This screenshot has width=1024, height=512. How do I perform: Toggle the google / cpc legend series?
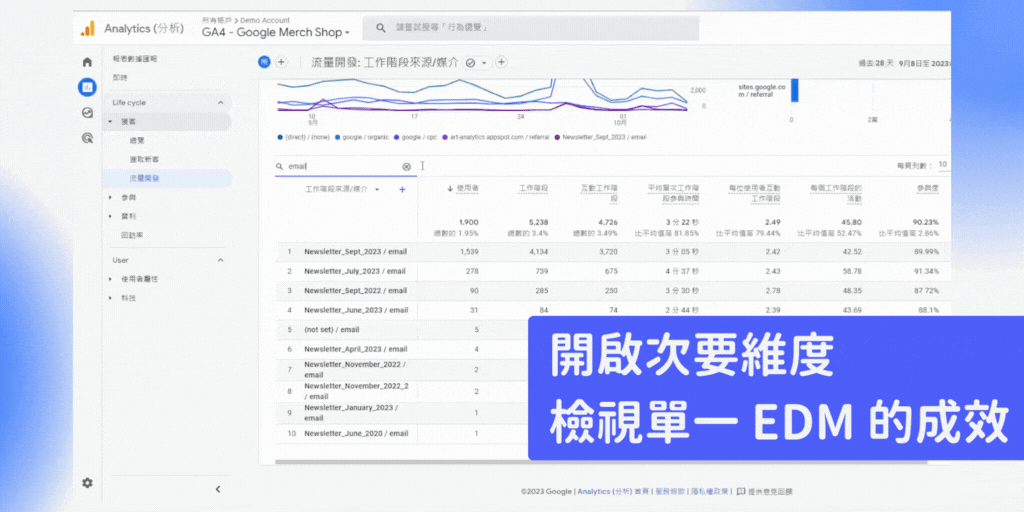click(414, 137)
